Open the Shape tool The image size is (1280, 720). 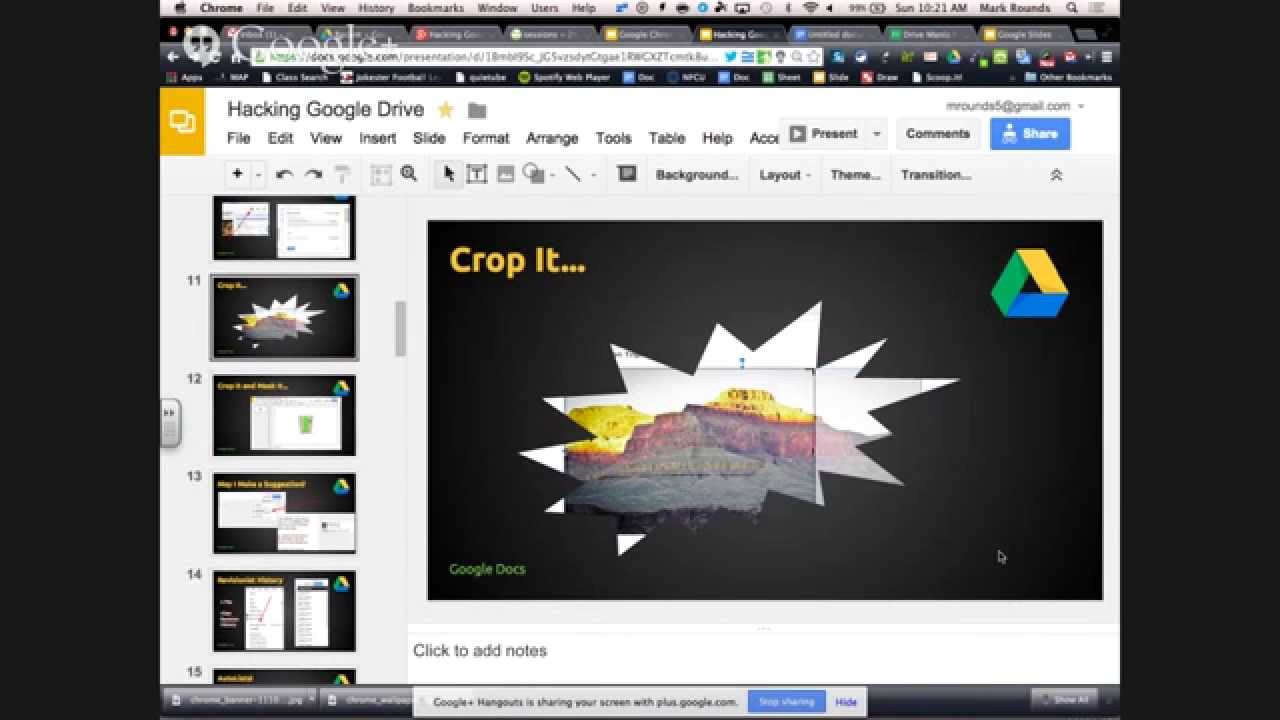533,174
